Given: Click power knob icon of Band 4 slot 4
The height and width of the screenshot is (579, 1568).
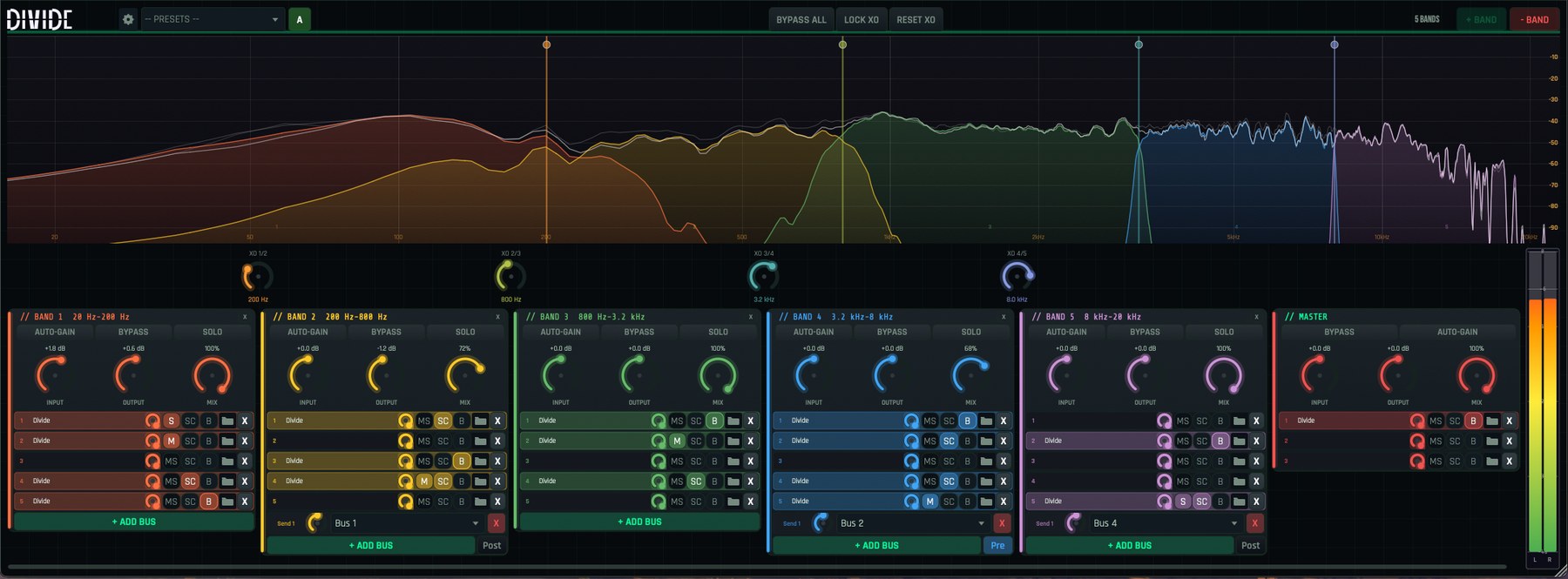Looking at the screenshot, I should [911, 481].
